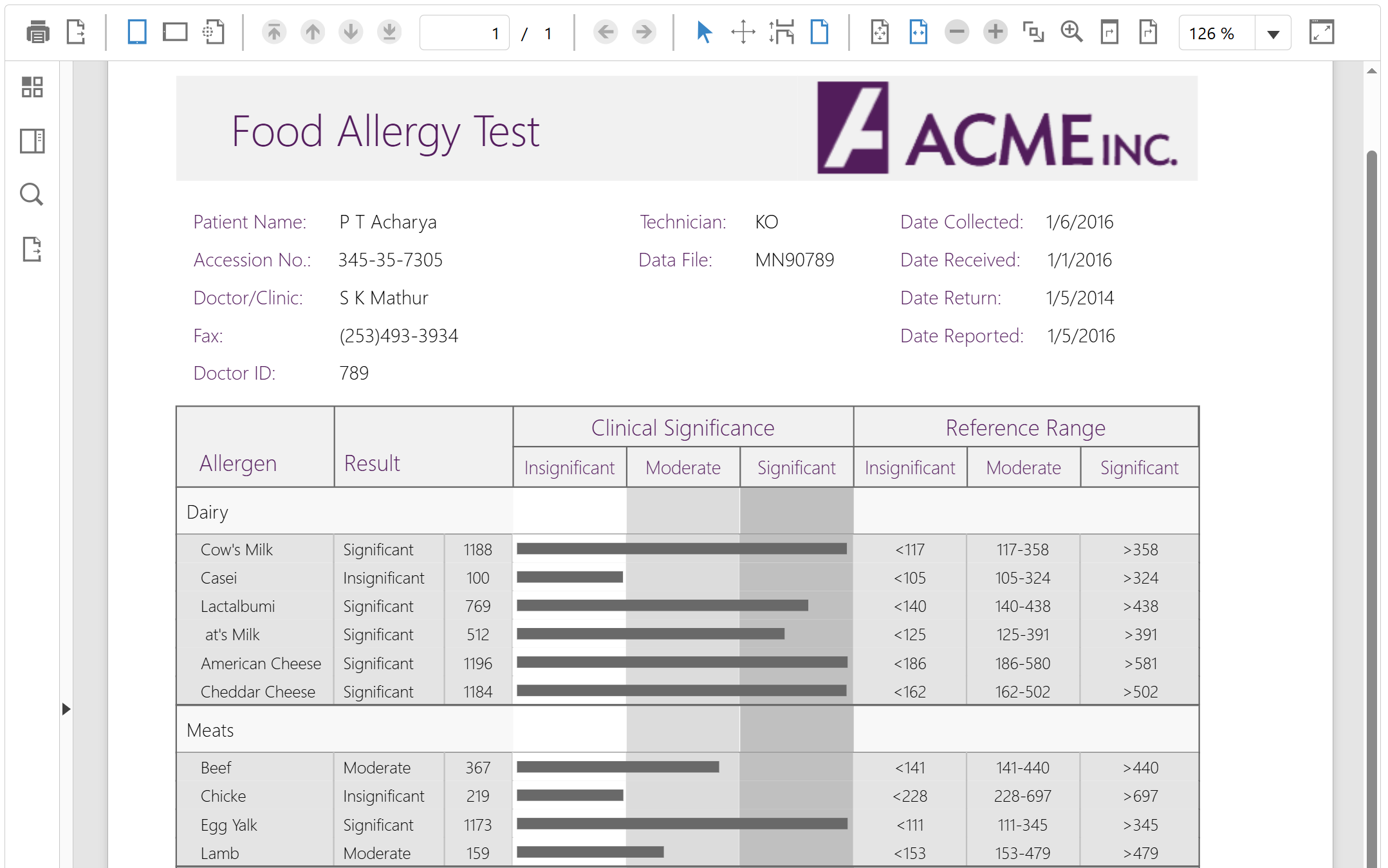Expand the collapsed side panel arrow
This screenshot has width=1388, height=868.
click(x=66, y=709)
